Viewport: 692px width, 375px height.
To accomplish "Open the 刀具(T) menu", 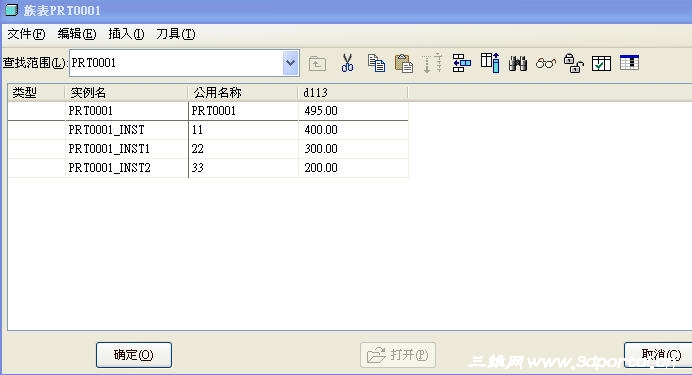I will tap(176, 34).
